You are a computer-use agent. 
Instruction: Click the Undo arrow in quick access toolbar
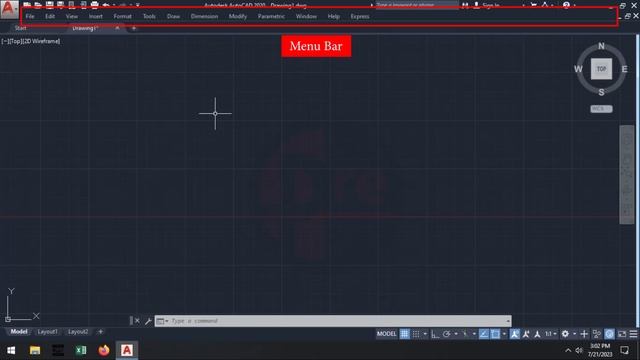point(106,5)
